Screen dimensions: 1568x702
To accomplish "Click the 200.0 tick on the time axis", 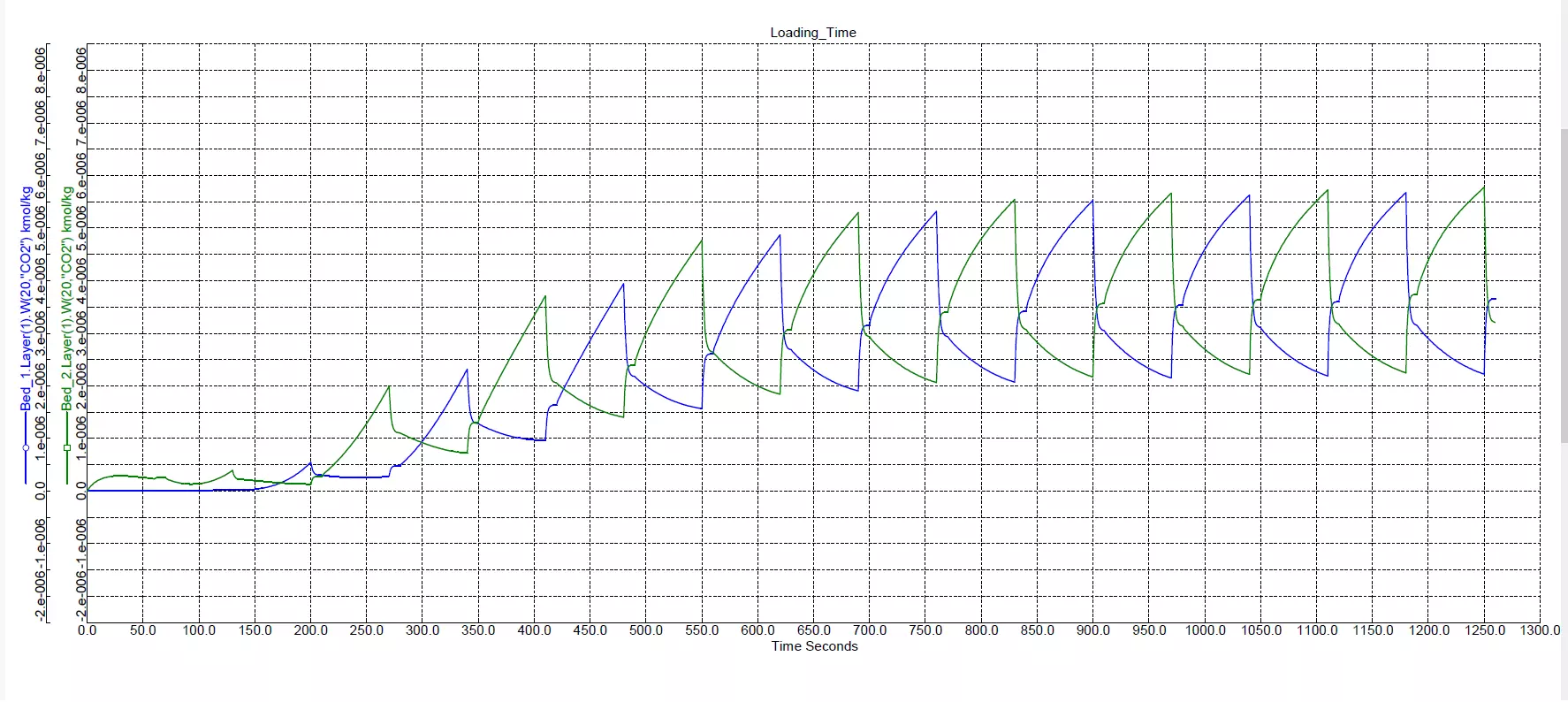I will point(310,630).
